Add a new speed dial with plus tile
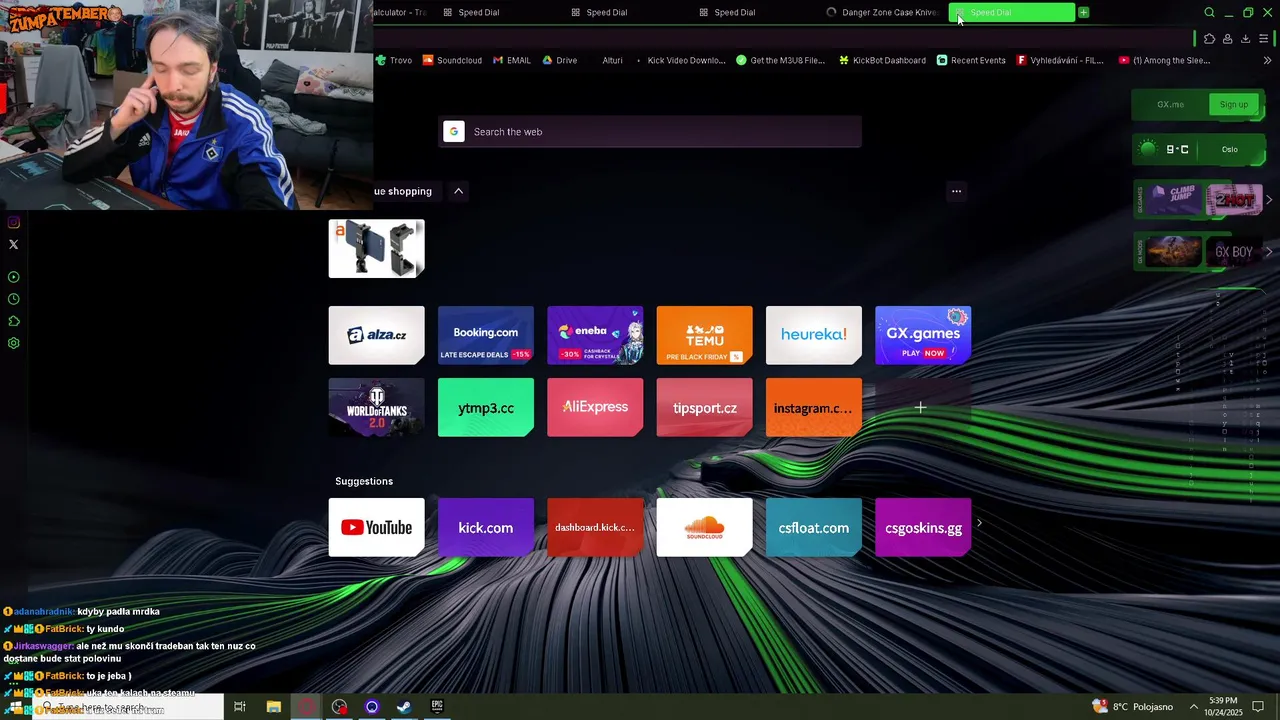1280x720 pixels. [x=921, y=407]
